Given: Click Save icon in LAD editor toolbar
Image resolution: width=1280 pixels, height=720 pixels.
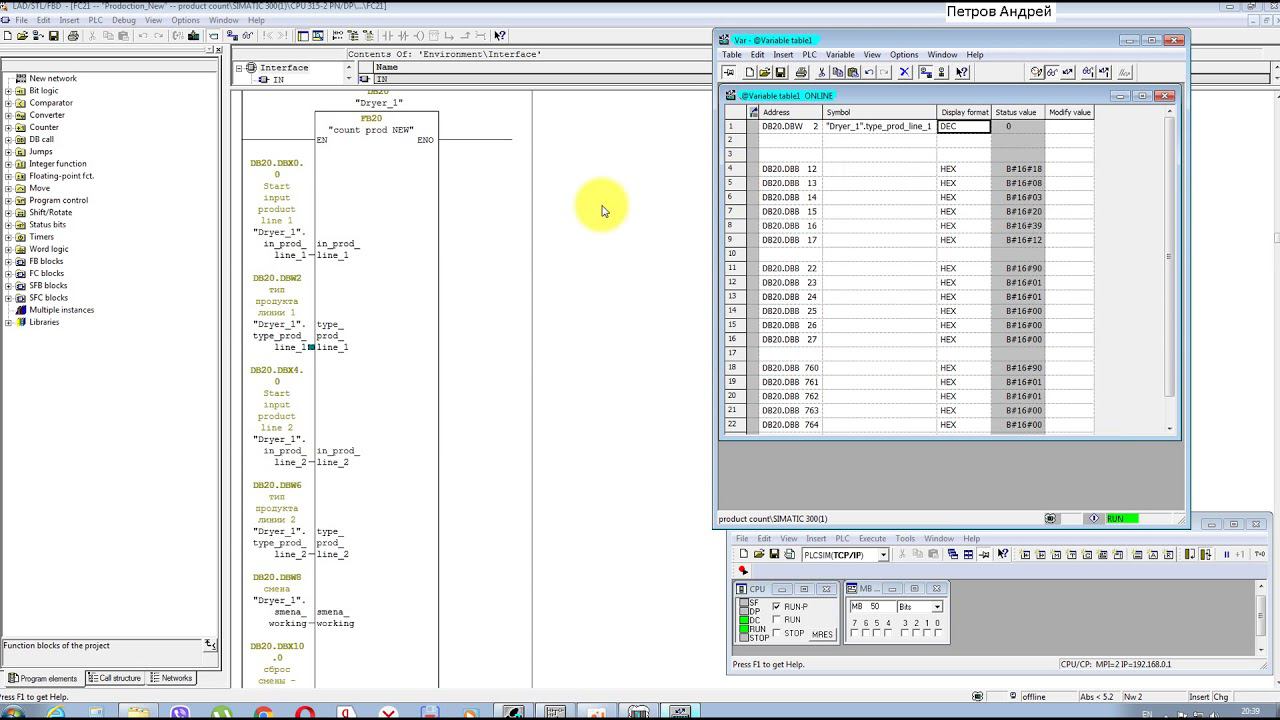Looking at the screenshot, I should click(53, 36).
